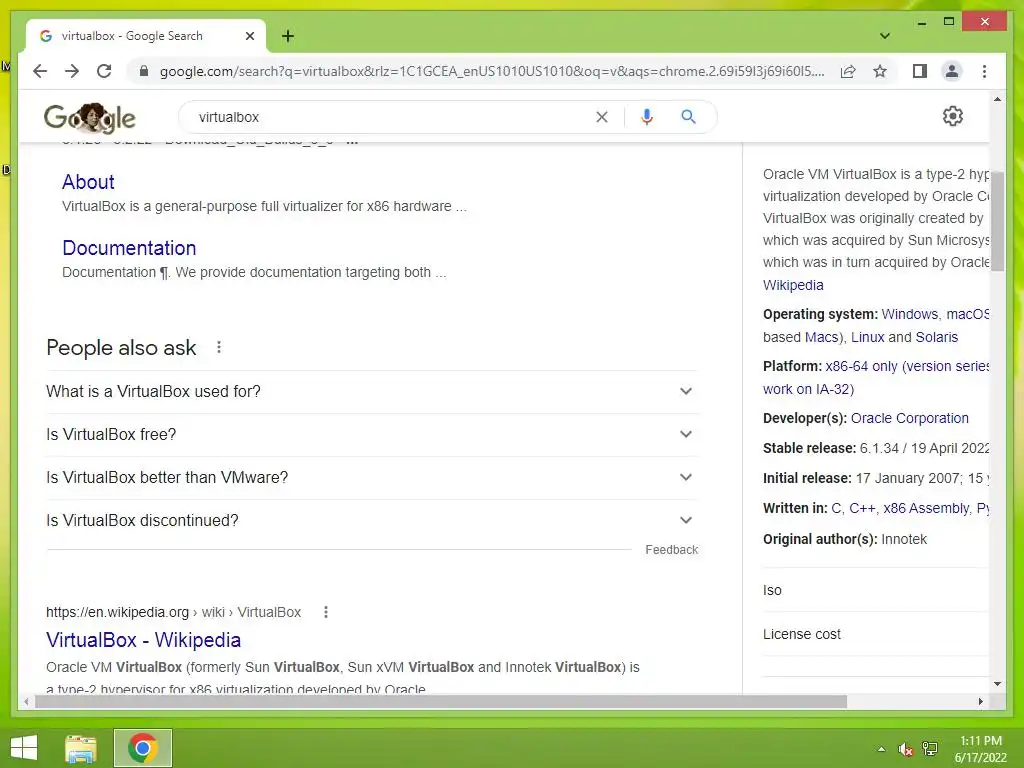Image resolution: width=1024 pixels, height=768 pixels.
Task: Expand Is VirtualBox free? question
Action: 372,434
